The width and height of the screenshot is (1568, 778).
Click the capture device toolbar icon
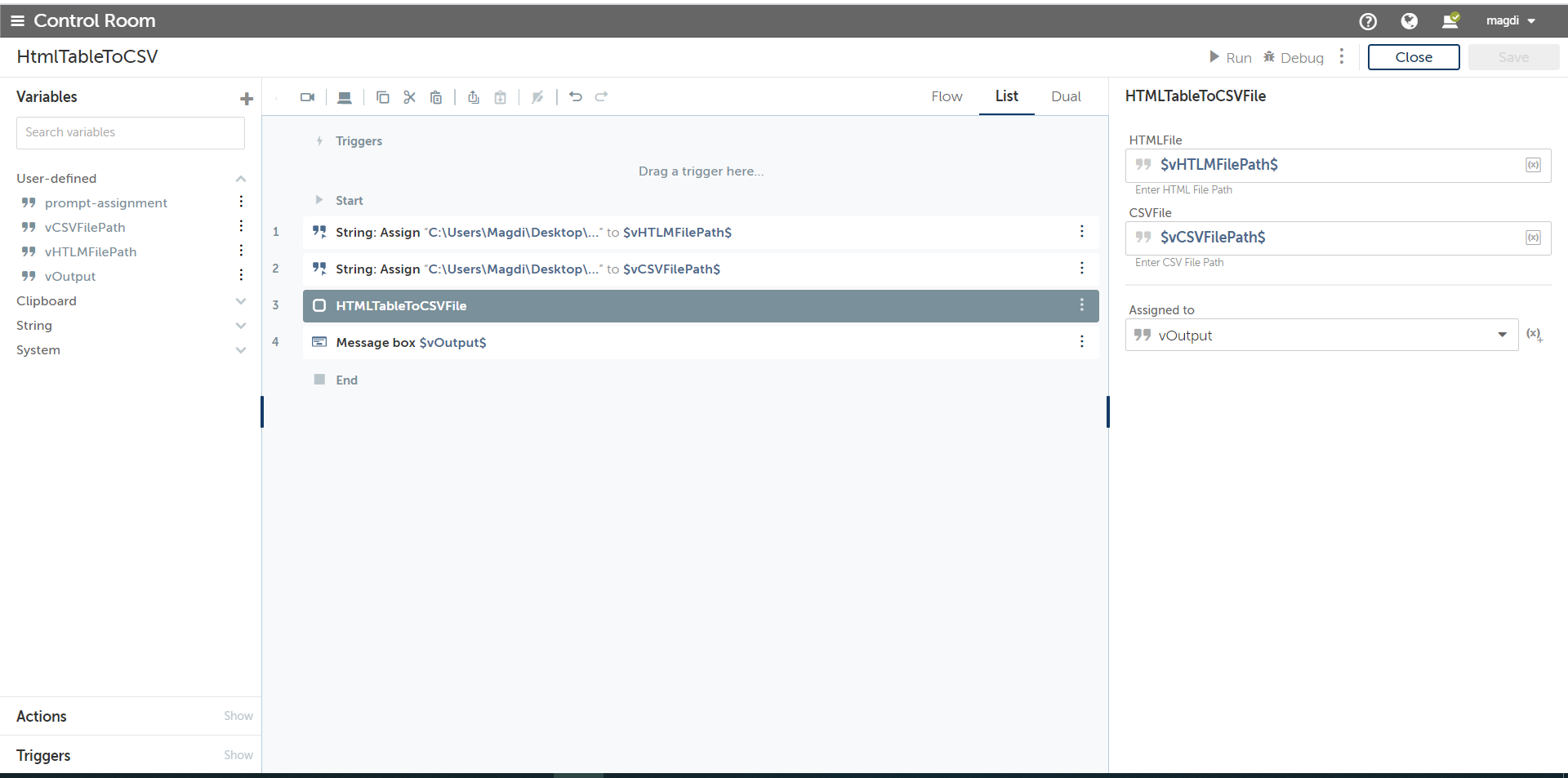tap(345, 97)
